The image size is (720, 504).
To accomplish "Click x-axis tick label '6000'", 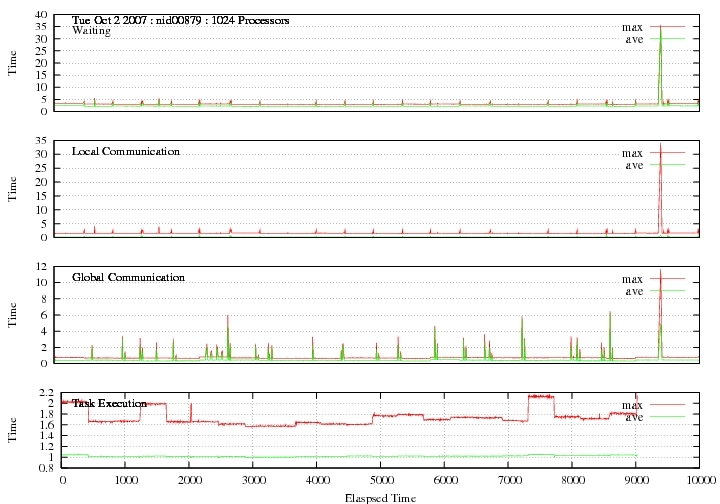I will pyautogui.click(x=445, y=481).
